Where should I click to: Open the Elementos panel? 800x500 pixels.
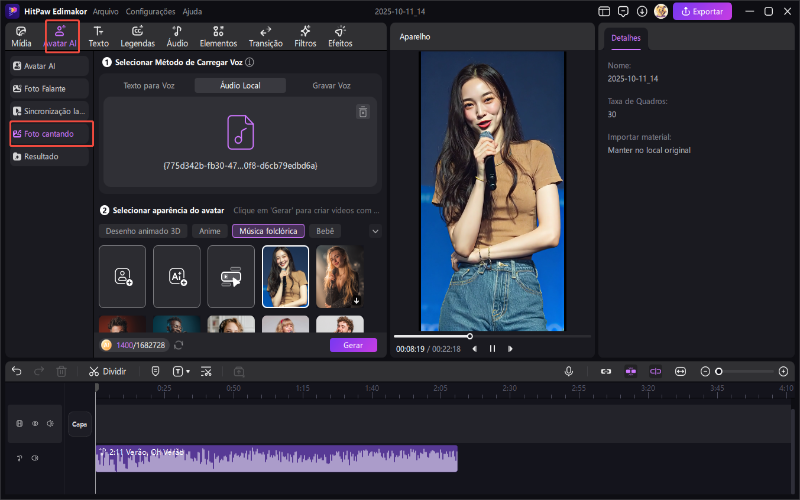[218, 37]
